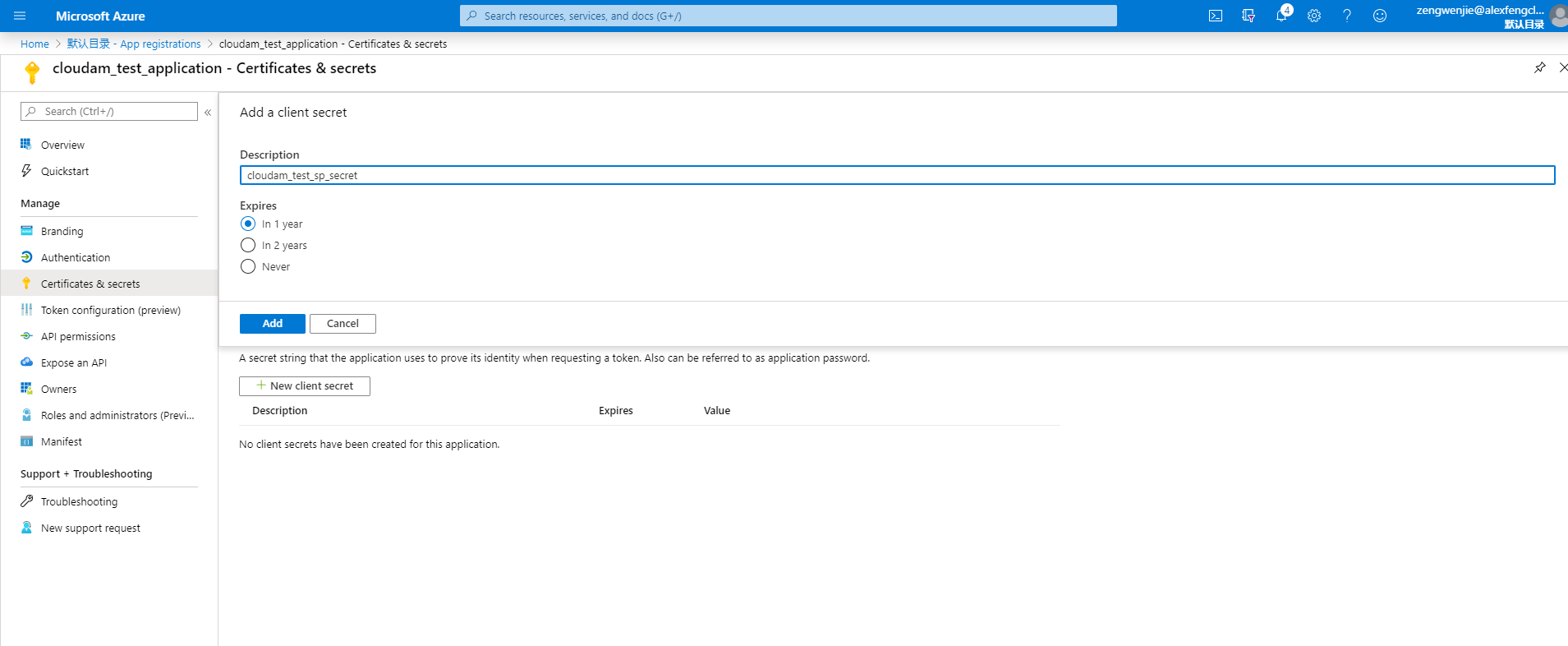The height and width of the screenshot is (646, 1568).
Task: Select the 'In 2 years' expiry option
Action: pyautogui.click(x=248, y=245)
